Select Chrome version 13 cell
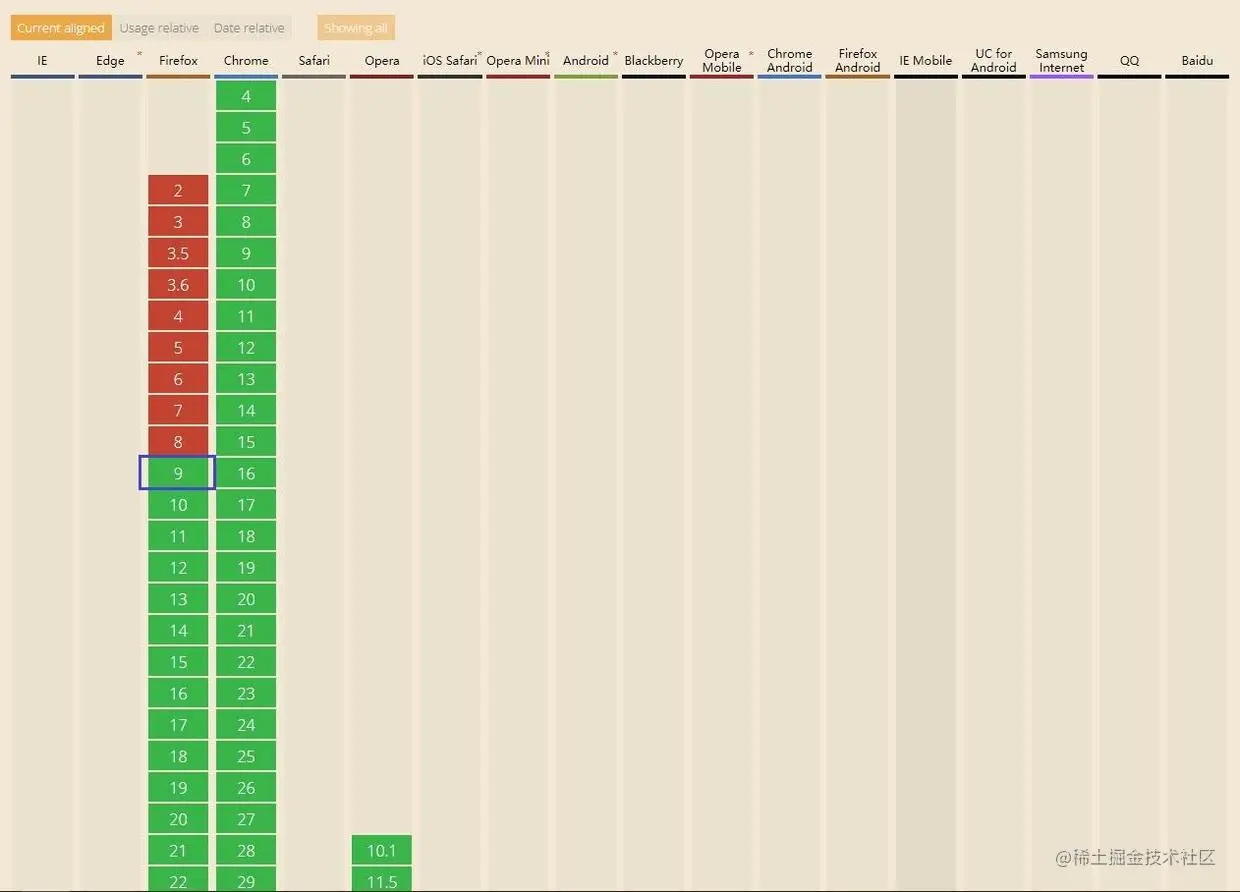Viewport: 1240px width, 892px height. (246, 379)
